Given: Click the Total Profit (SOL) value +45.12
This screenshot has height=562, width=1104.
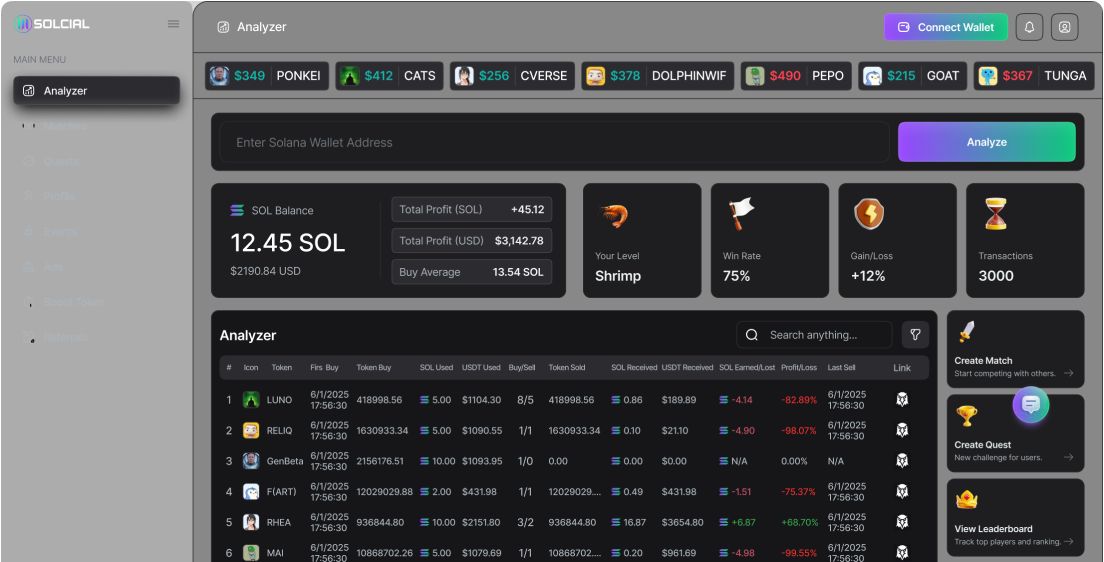Looking at the screenshot, I should (527, 209).
